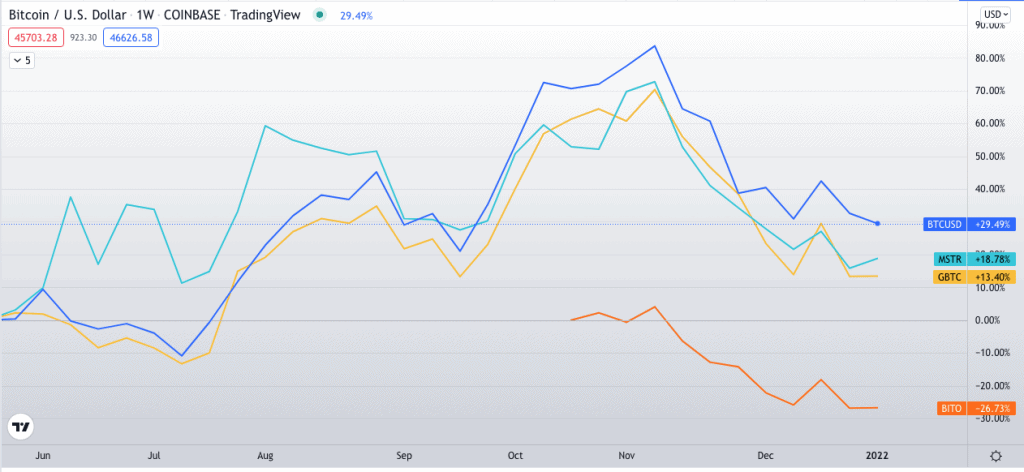Click the Nov label on the time axis

627,455
